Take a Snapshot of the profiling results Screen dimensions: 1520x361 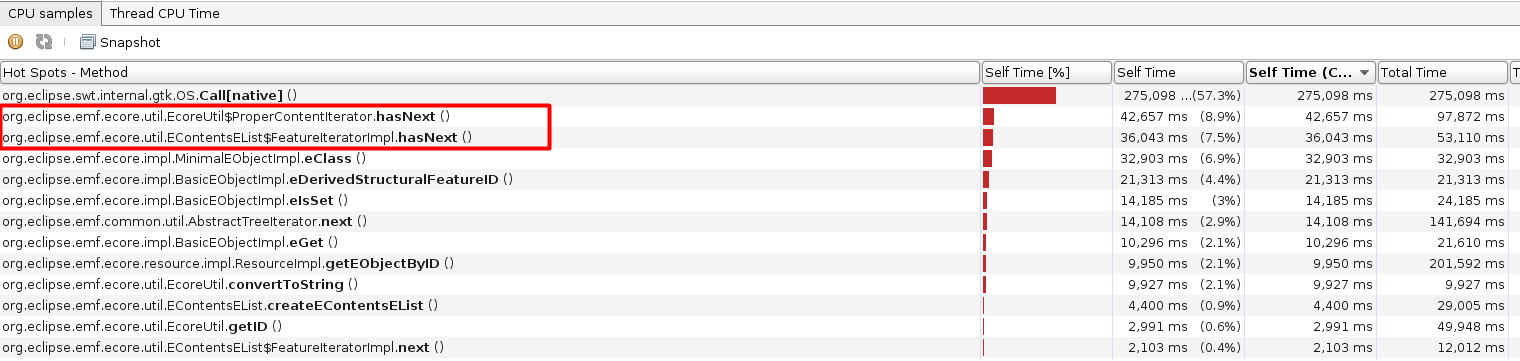pos(120,42)
